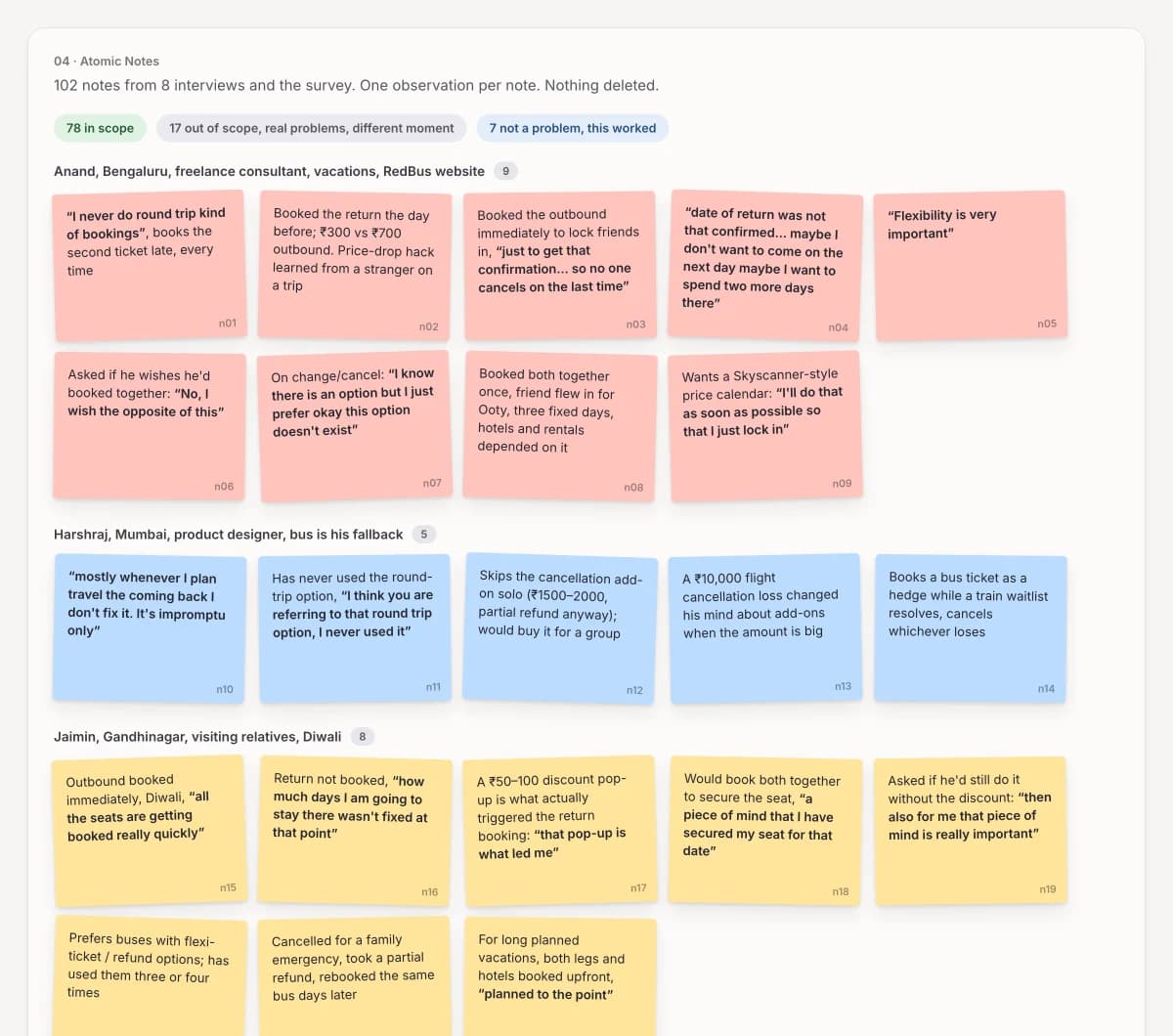Select note 'I never do round trip kind of bookings'
This screenshot has width=1173, height=1036.
[149, 266]
